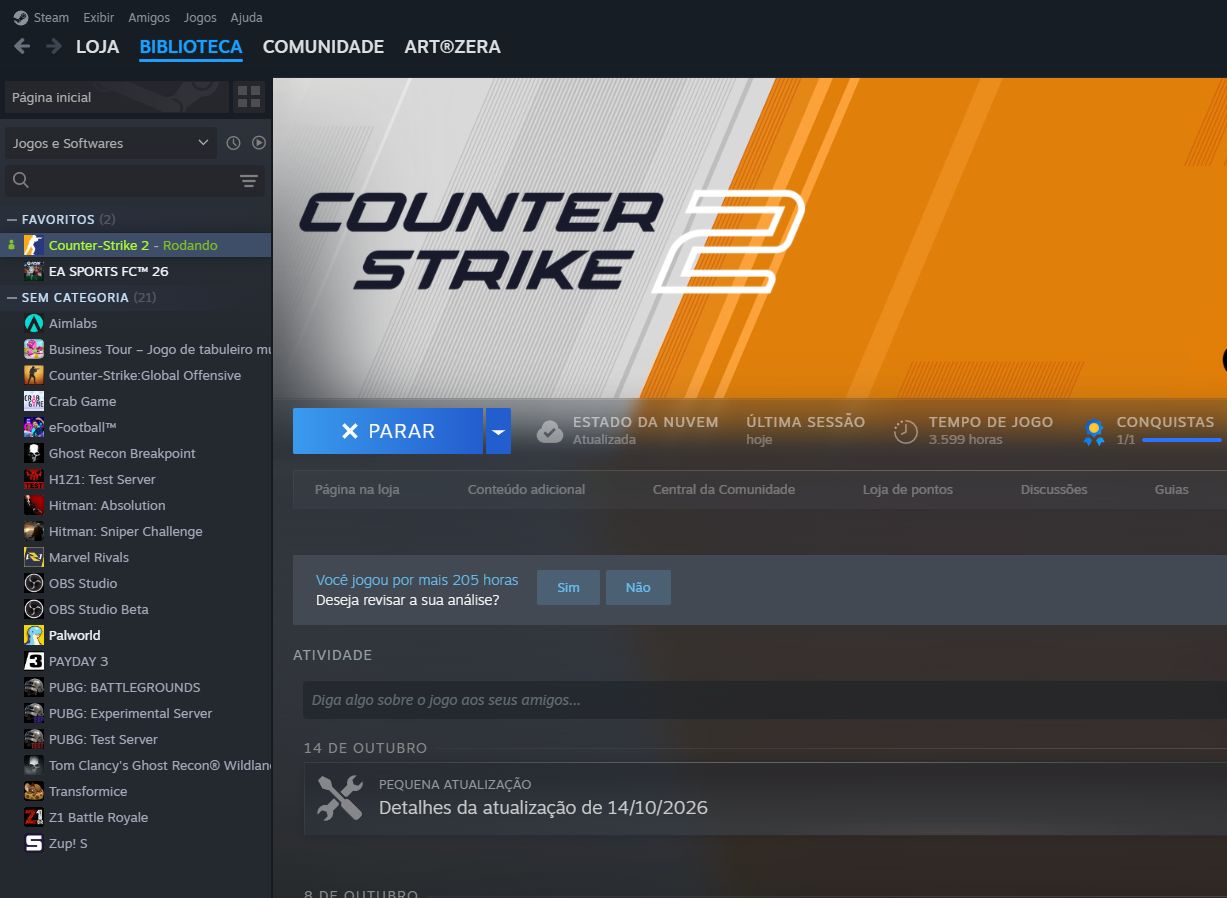Open Guias link
This screenshot has height=898, width=1227.
(x=1172, y=489)
